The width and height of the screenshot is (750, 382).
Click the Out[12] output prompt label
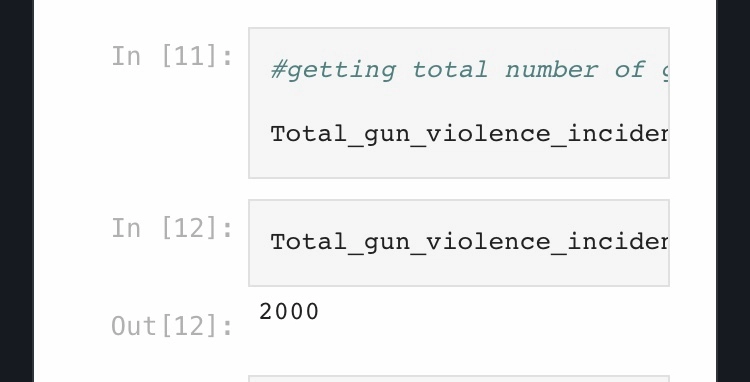pos(172,327)
